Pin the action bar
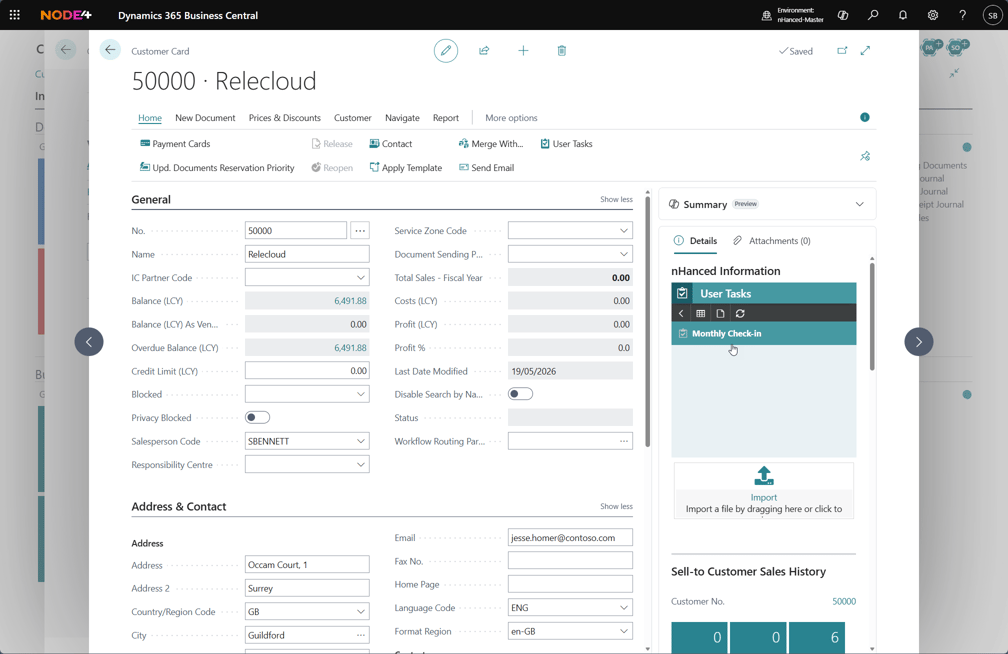The width and height of the screenshot is (1008, 654). pos(865,156)
